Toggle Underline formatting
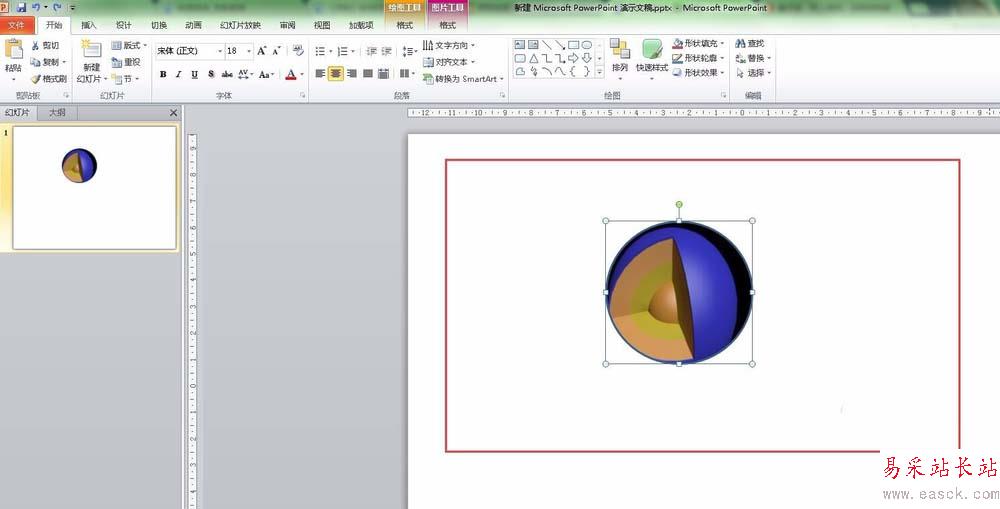This screenshot has width=1000, height=509. (195, 74)
